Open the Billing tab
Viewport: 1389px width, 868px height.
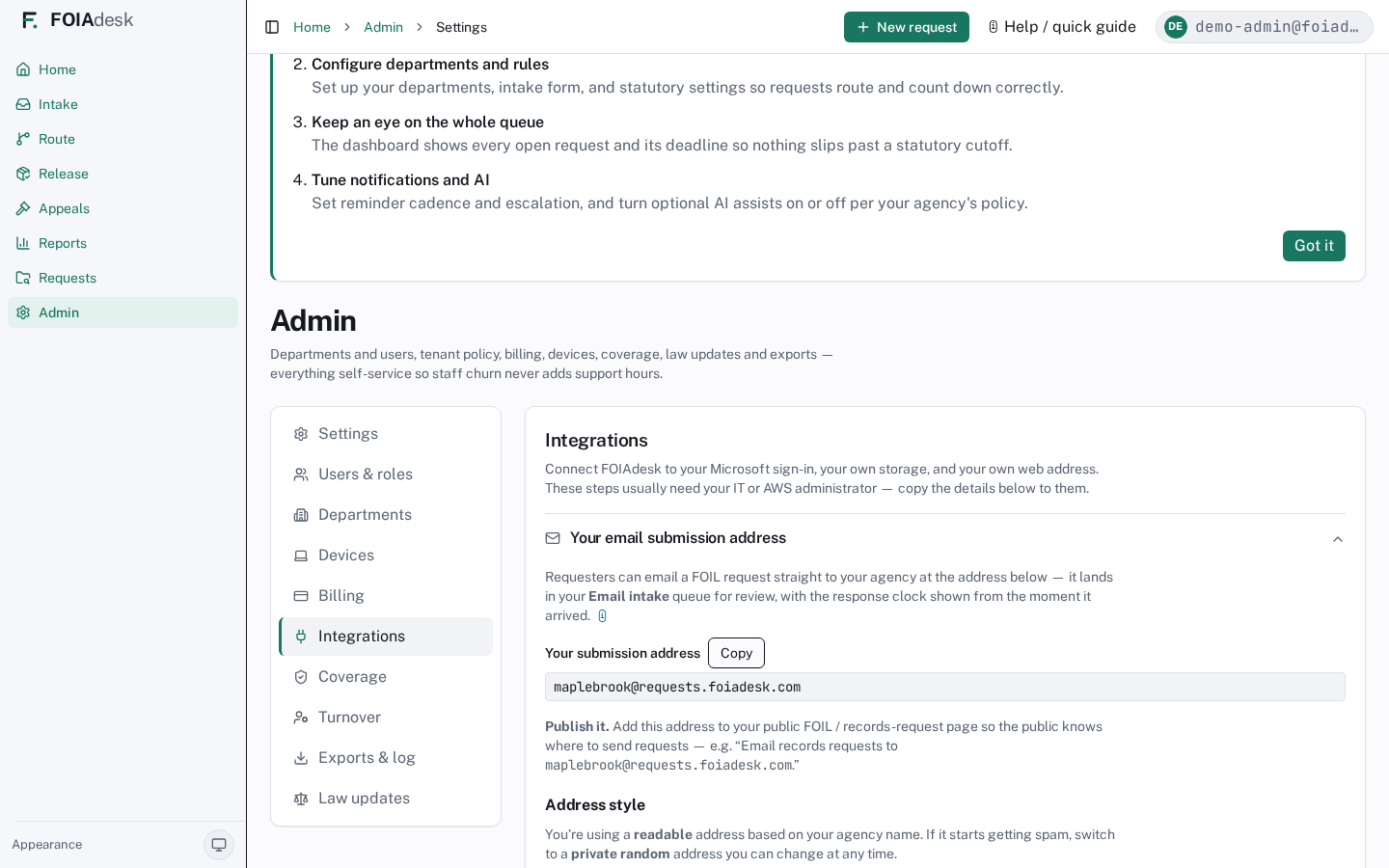tap(386, 596)
